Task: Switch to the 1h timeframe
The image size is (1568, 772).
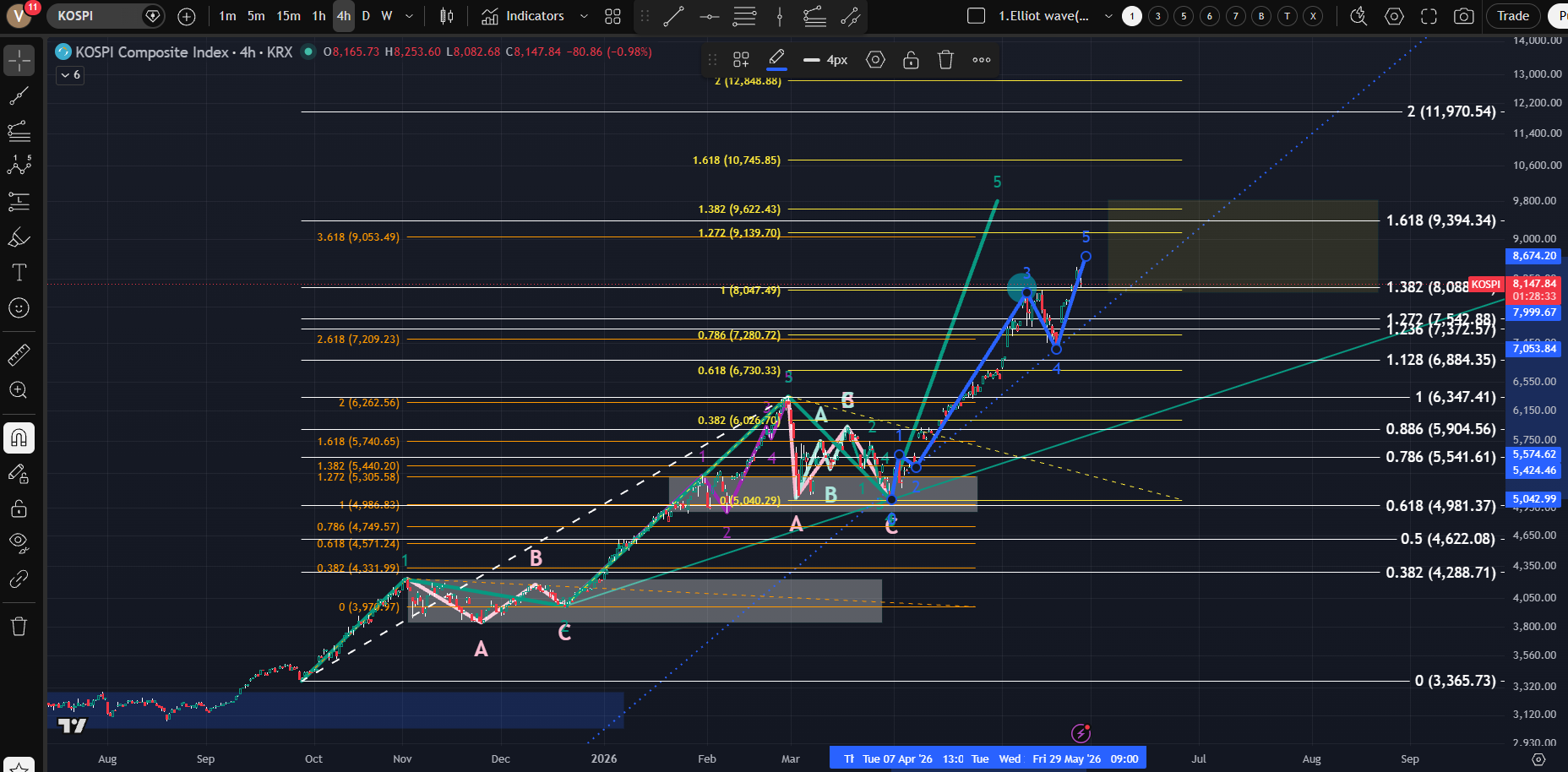Action: [318, 16]
